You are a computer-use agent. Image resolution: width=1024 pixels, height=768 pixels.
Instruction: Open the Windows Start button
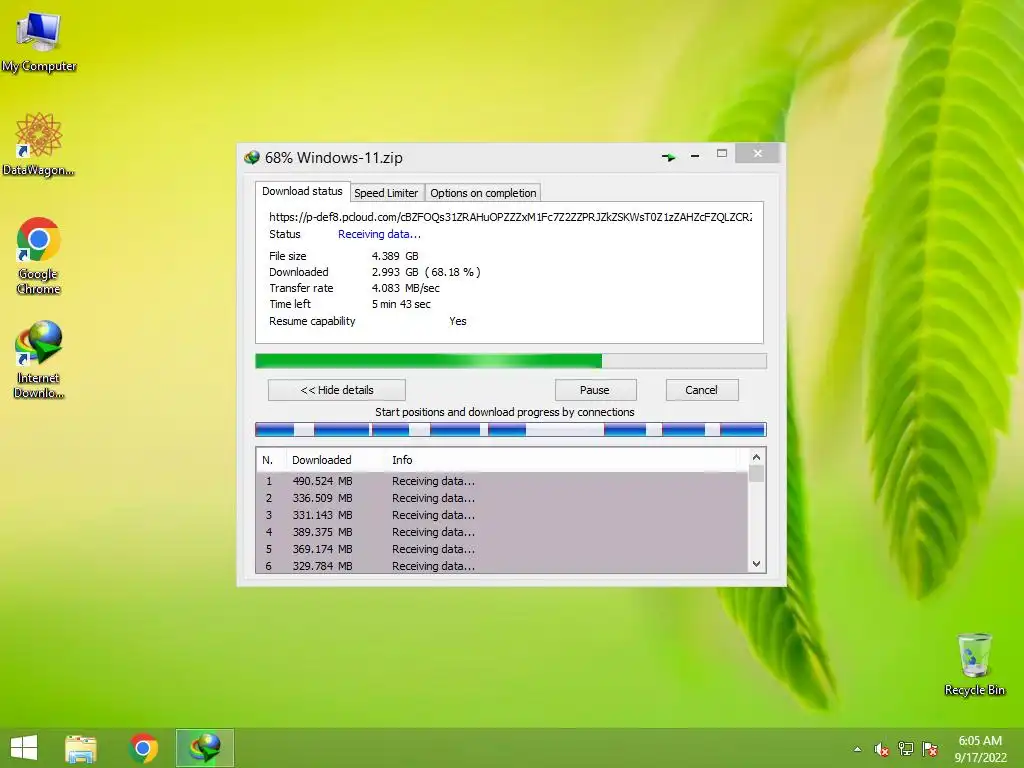24,748
